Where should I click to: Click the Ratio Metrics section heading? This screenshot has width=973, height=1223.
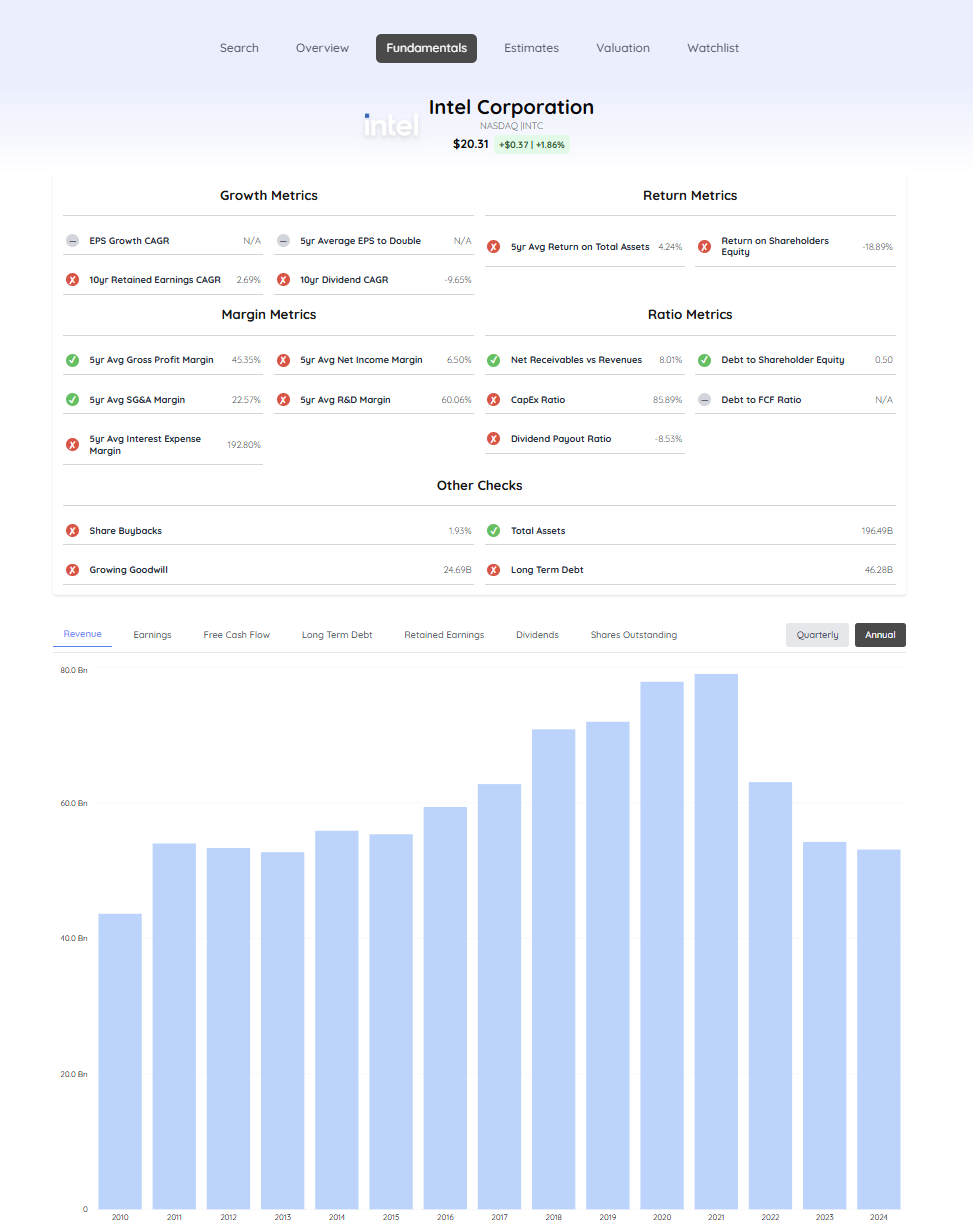(x=690, y=315)
